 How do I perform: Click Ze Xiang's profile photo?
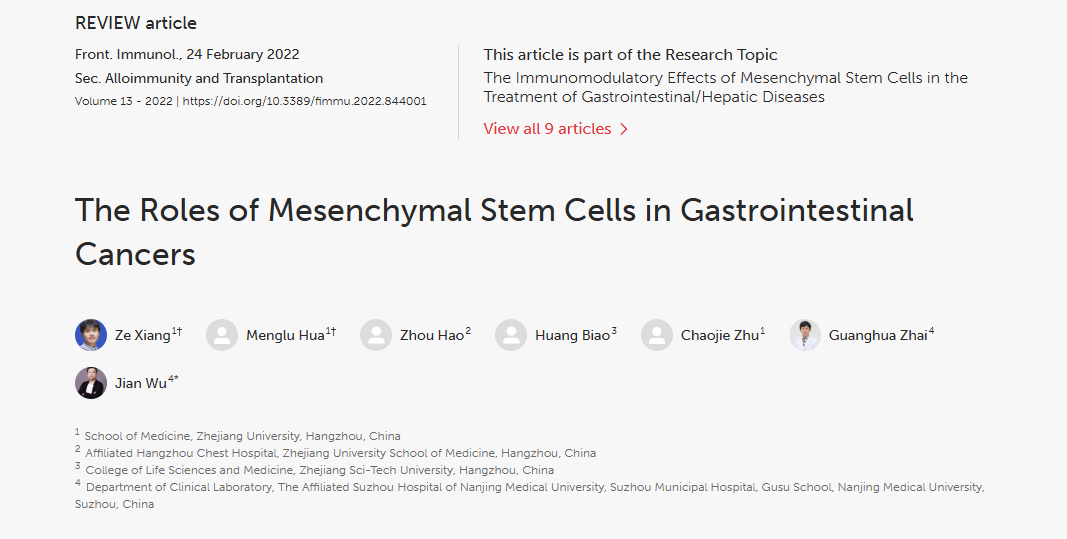click(x=91, y=335)
